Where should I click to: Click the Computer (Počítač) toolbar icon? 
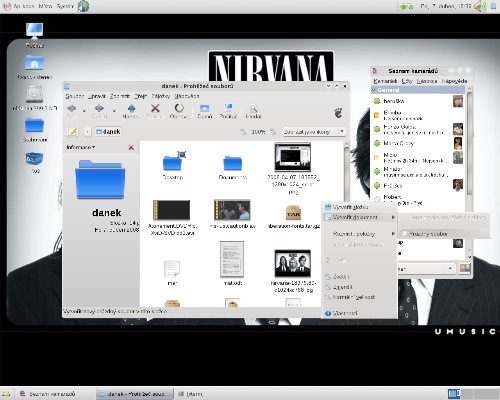[228, 108]
